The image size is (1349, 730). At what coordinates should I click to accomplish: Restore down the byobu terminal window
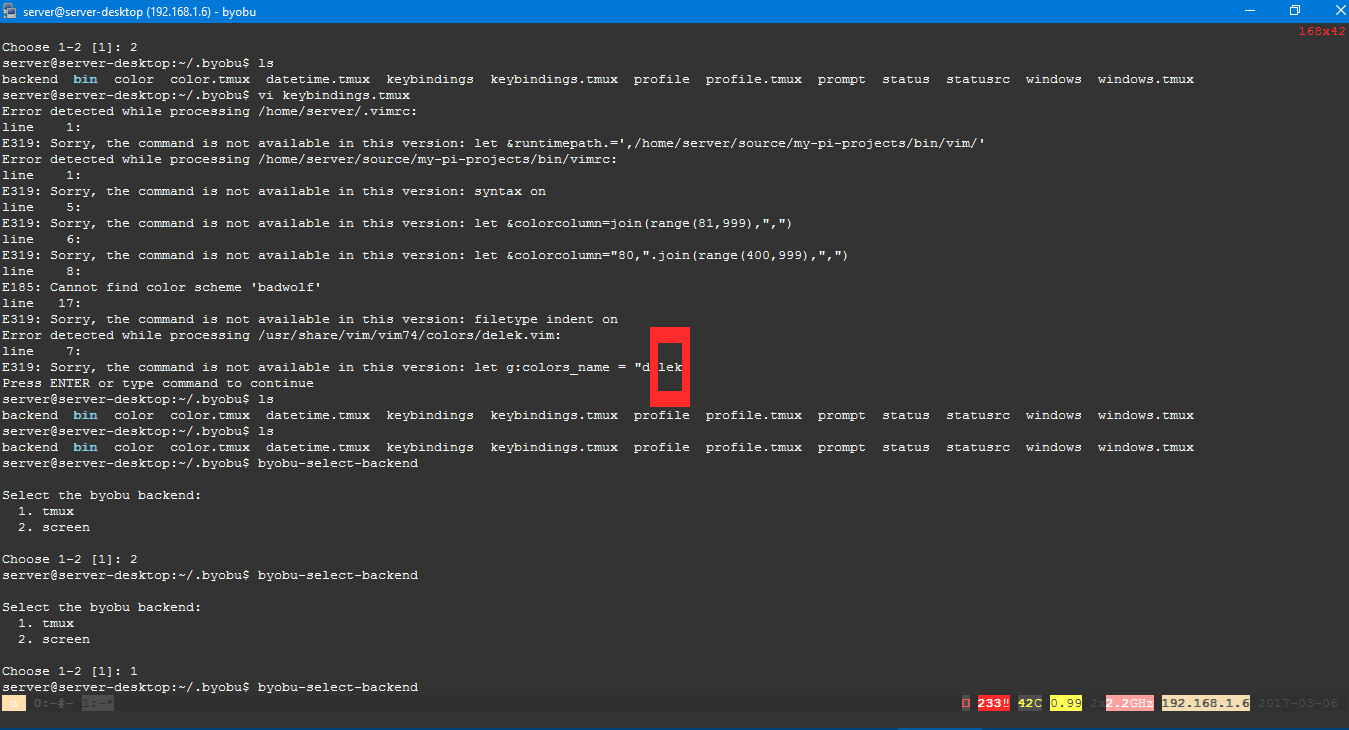1294,10
